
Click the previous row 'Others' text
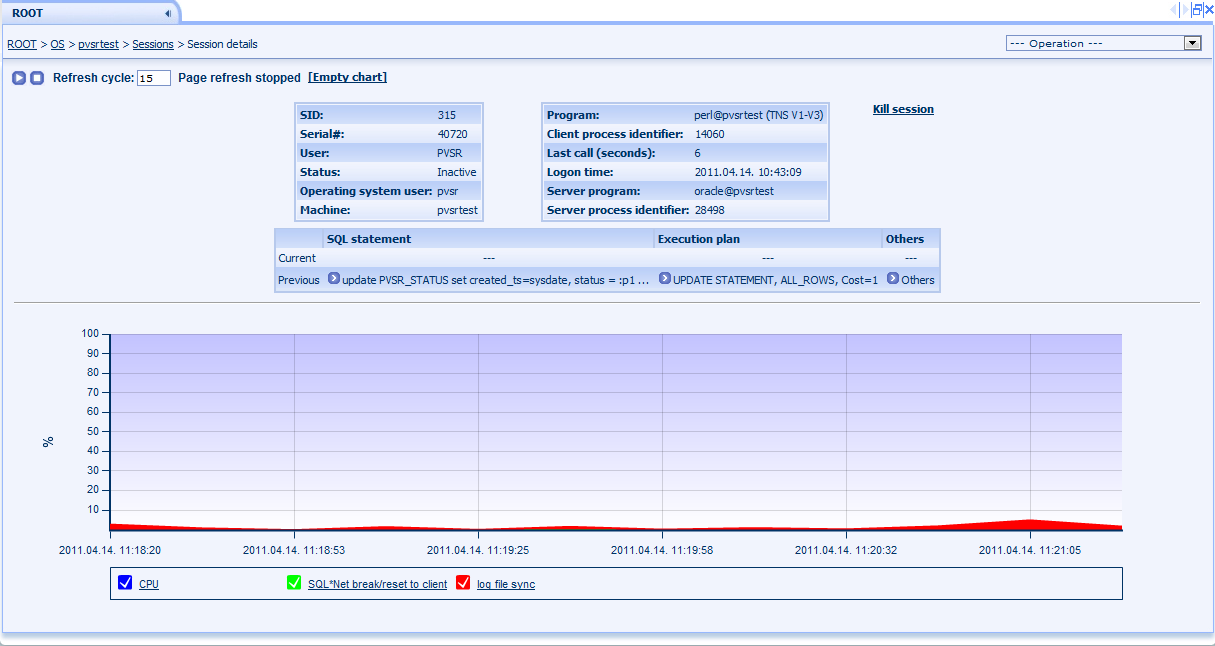(918, 280)
